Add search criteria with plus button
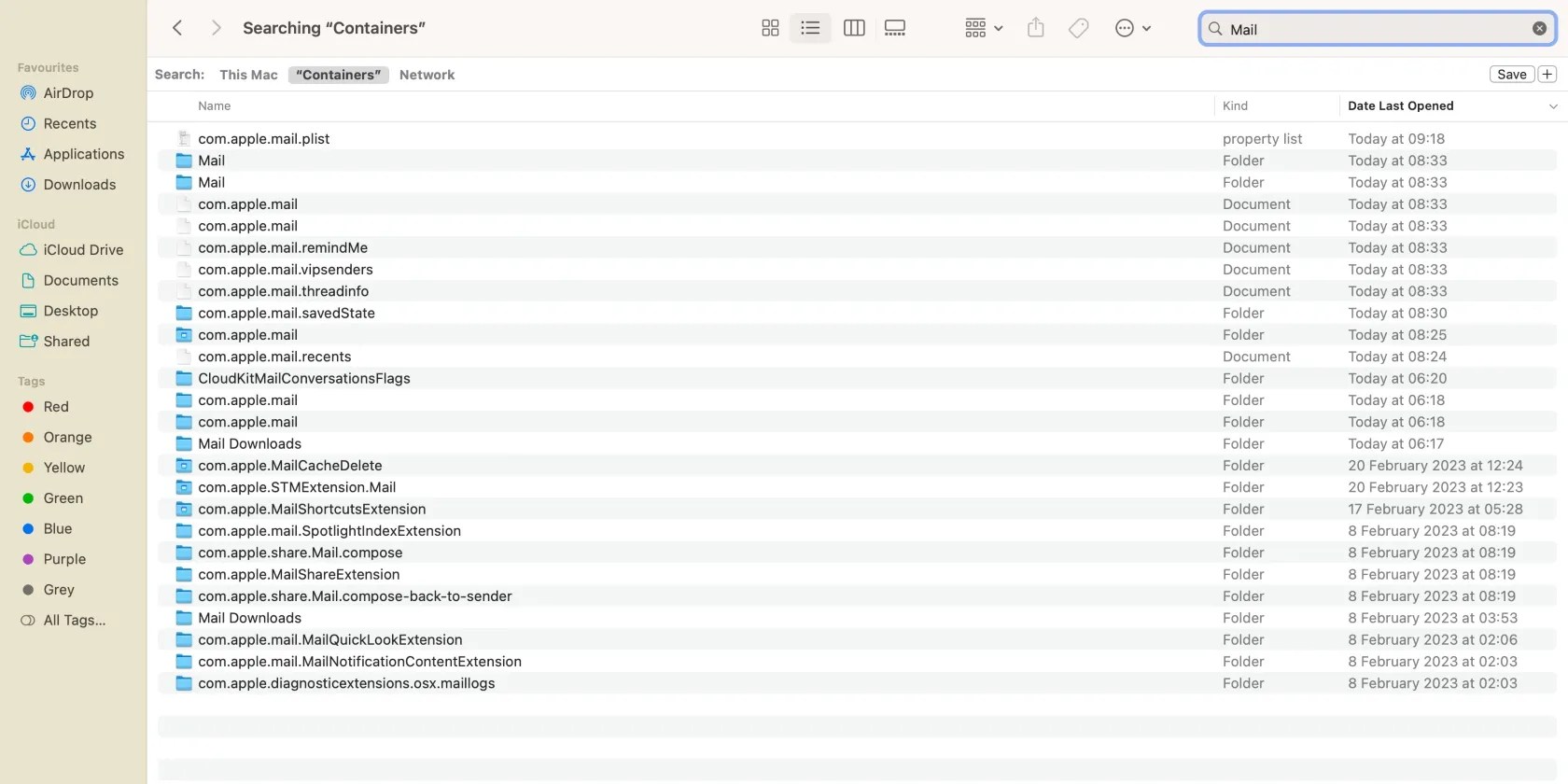Viewport: 1568px width, 784px height. 1547,75
